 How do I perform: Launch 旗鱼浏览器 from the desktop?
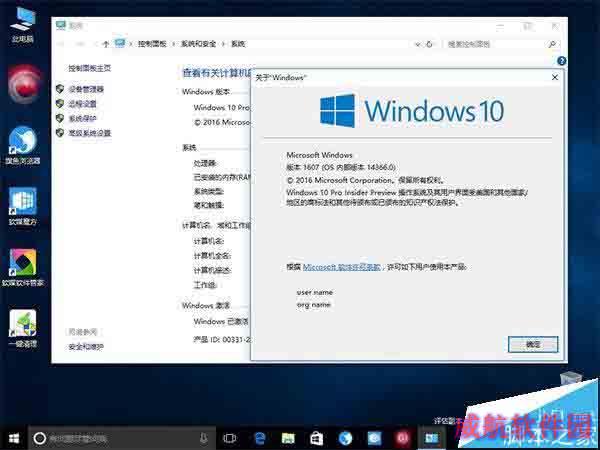pyautogui.click(x=23, y=145)
